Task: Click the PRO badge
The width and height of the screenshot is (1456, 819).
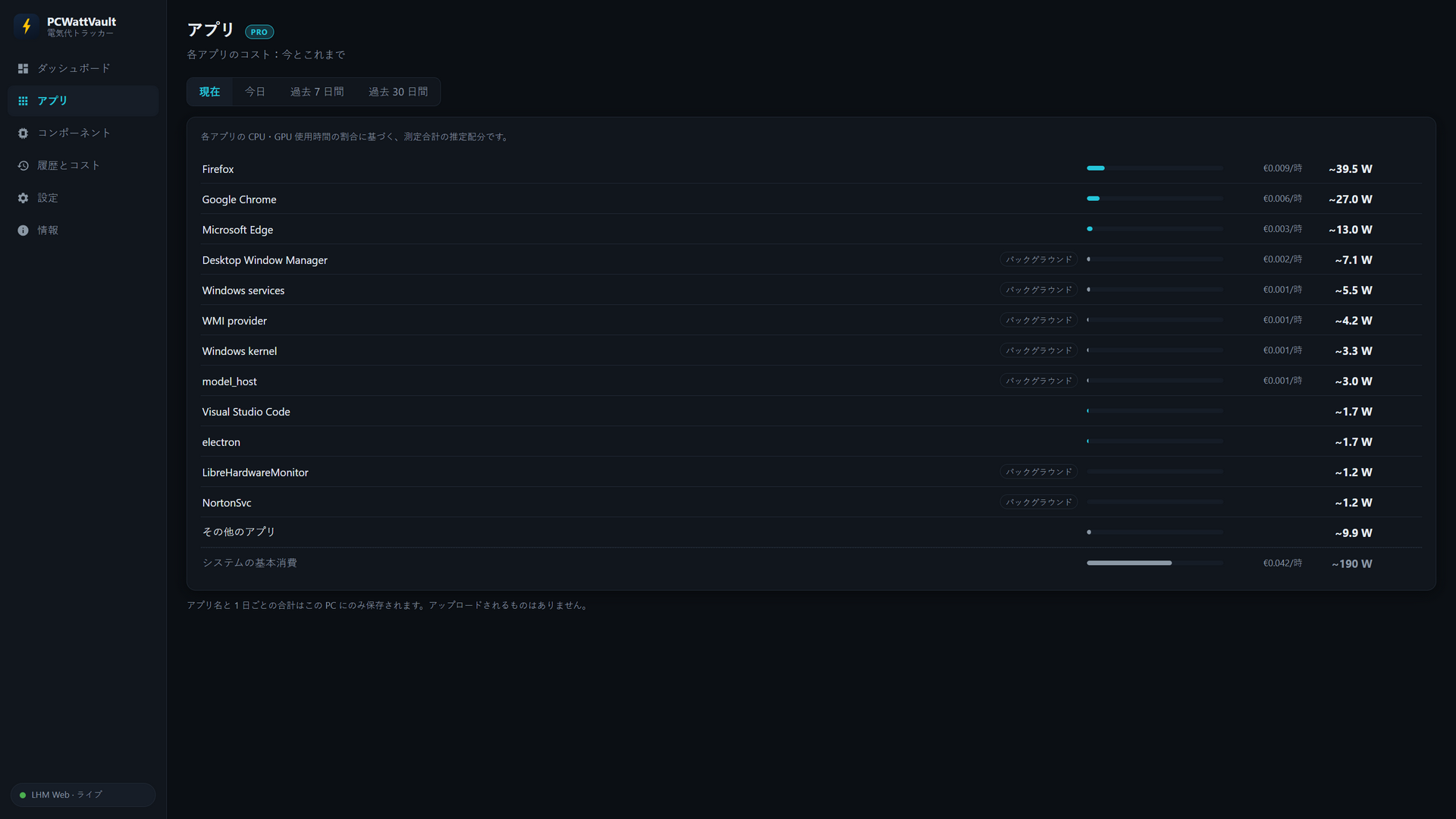Action: (x=259, y=32)
